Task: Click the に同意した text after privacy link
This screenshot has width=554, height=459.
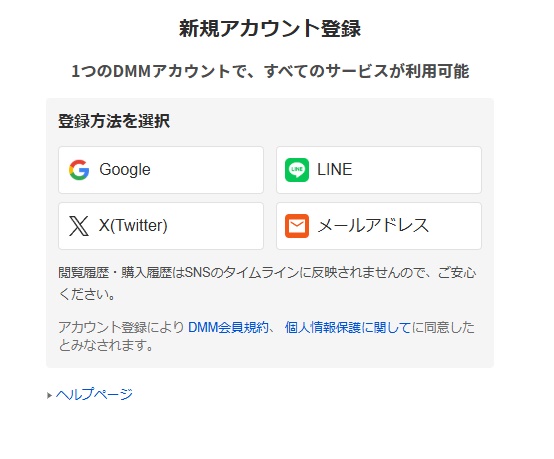Action: coord(443,328)
